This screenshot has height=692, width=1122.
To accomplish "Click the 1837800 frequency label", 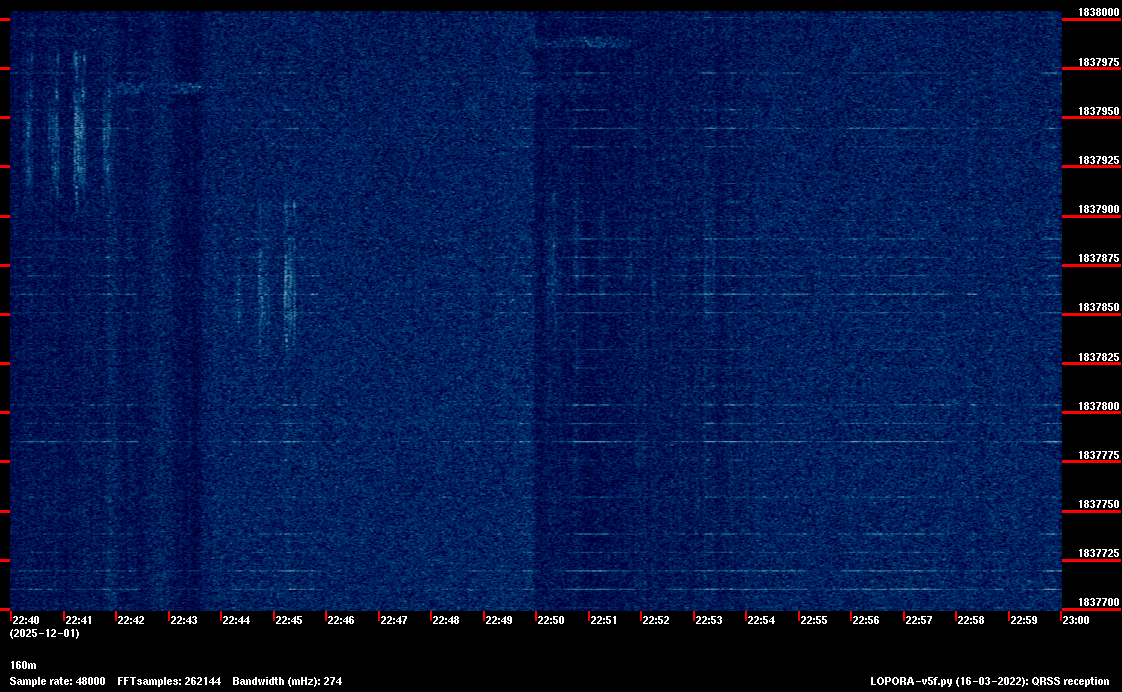I will [x=1098, y=406].
